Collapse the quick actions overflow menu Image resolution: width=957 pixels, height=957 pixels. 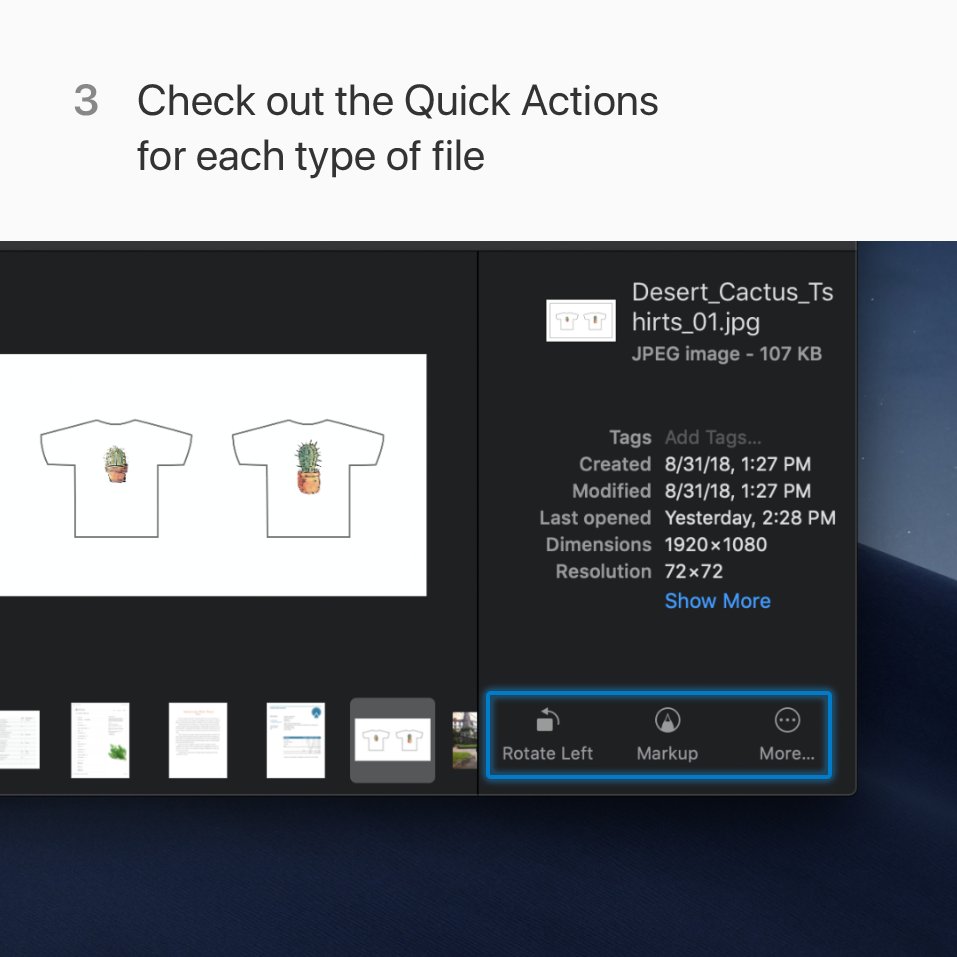tap(787, 733)
